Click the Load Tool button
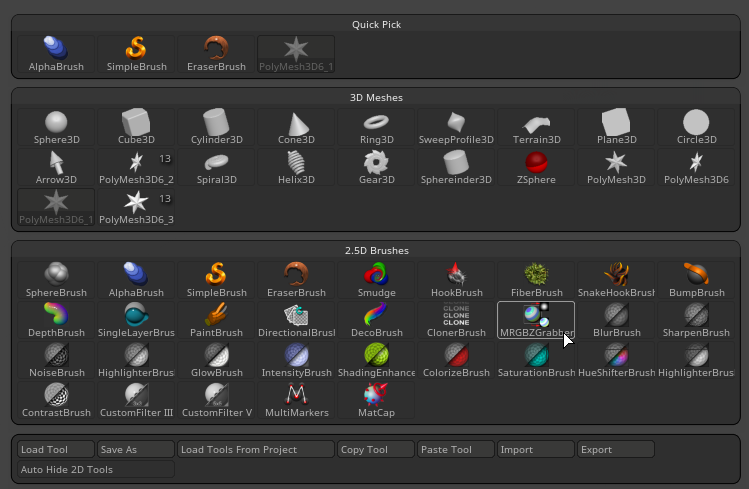 [56, 449]
